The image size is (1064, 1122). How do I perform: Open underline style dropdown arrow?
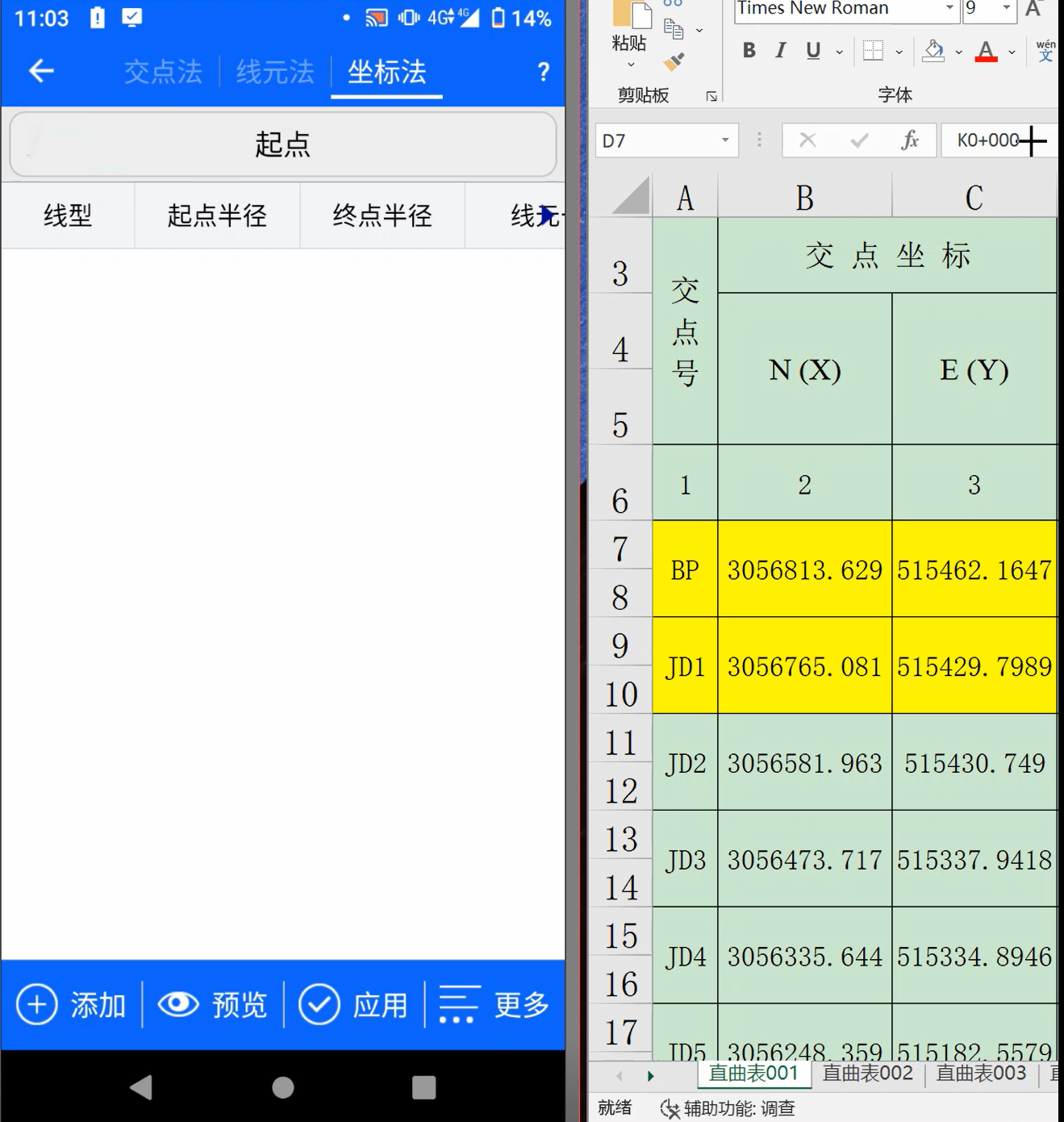840,52
